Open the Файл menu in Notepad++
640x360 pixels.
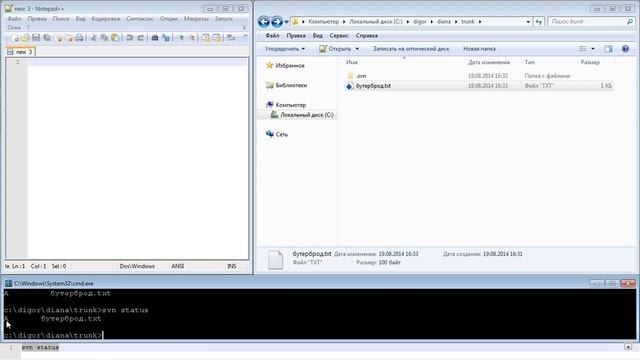14,19
